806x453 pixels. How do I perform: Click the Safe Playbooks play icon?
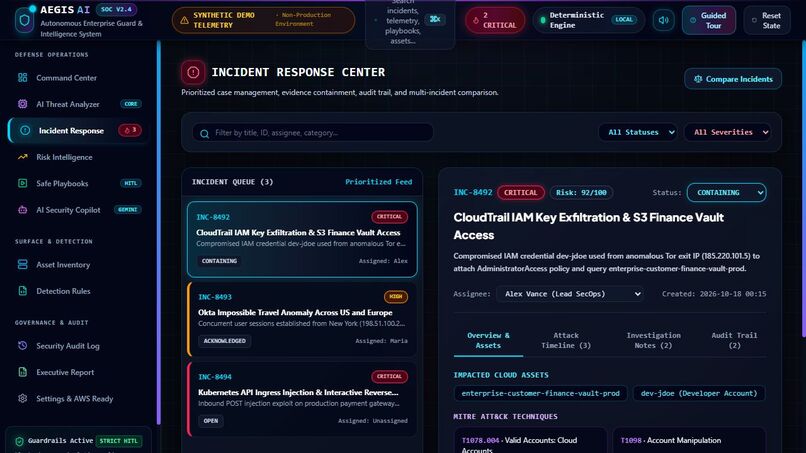(x=23, y=183)
